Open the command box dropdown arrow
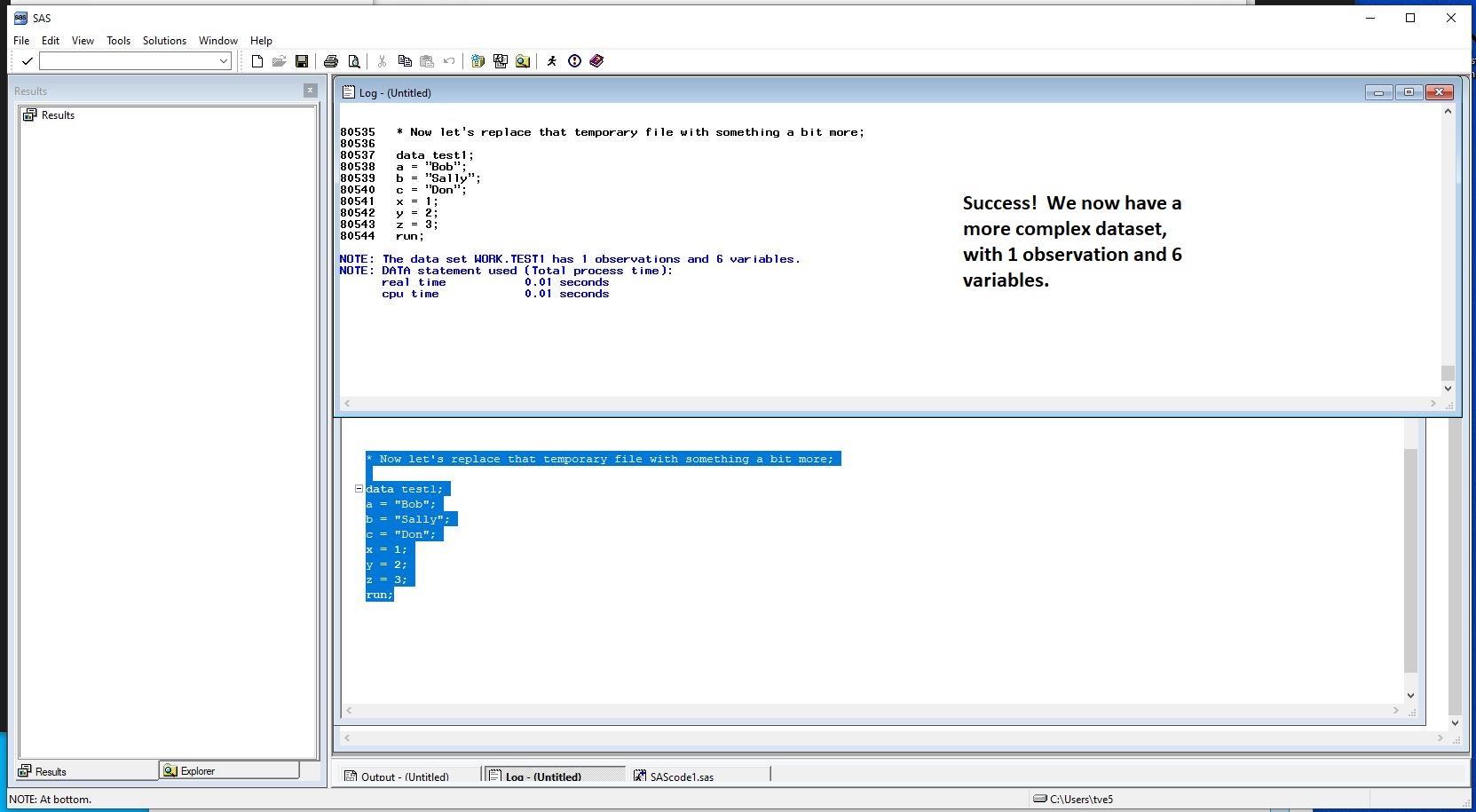The width and height of the screenshot is (1476, 812). pos(224,61)
